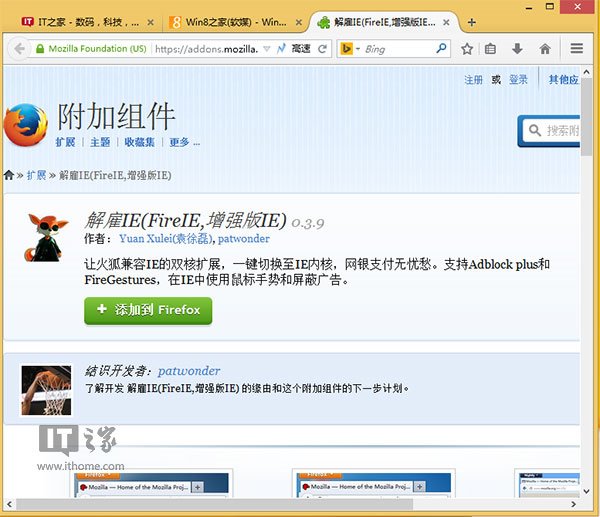Click vertical scrollbar down arrow
The image size is (600, 517).
point(586,491)
